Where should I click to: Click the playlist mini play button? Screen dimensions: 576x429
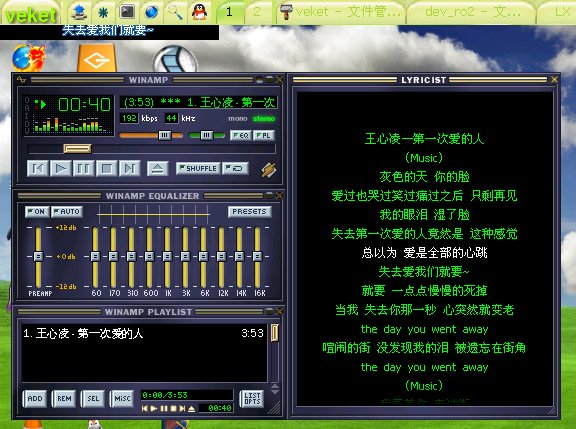point(154,408)
